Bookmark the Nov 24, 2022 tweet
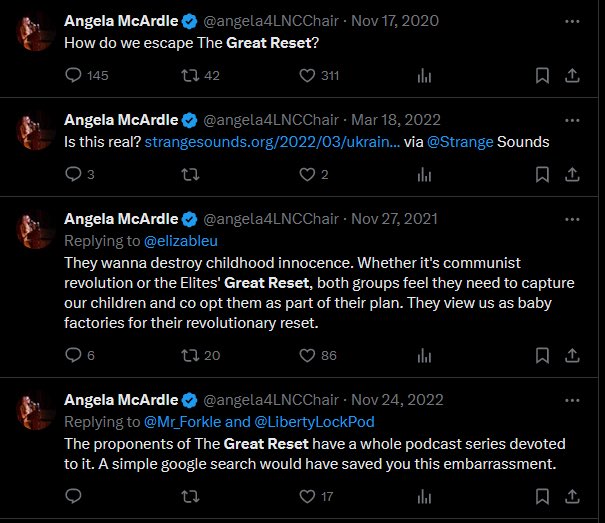Viewport: 605px width, 523px height. click(x=542, y=496)
